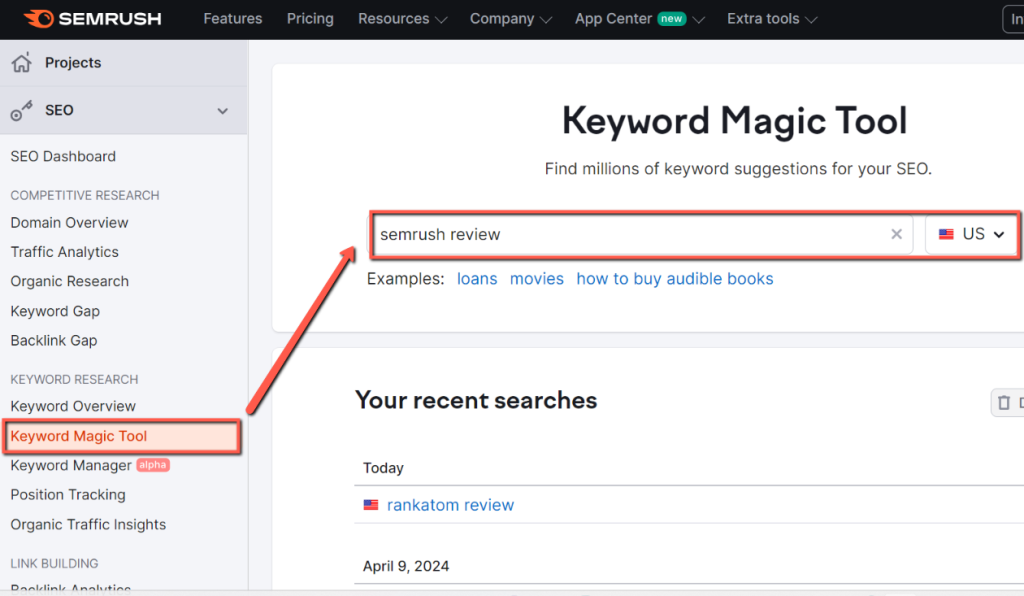Screen dimensions: 1024x596
Task: Click the loans example link
Action: pyautogui.click(x=477, y=279)
